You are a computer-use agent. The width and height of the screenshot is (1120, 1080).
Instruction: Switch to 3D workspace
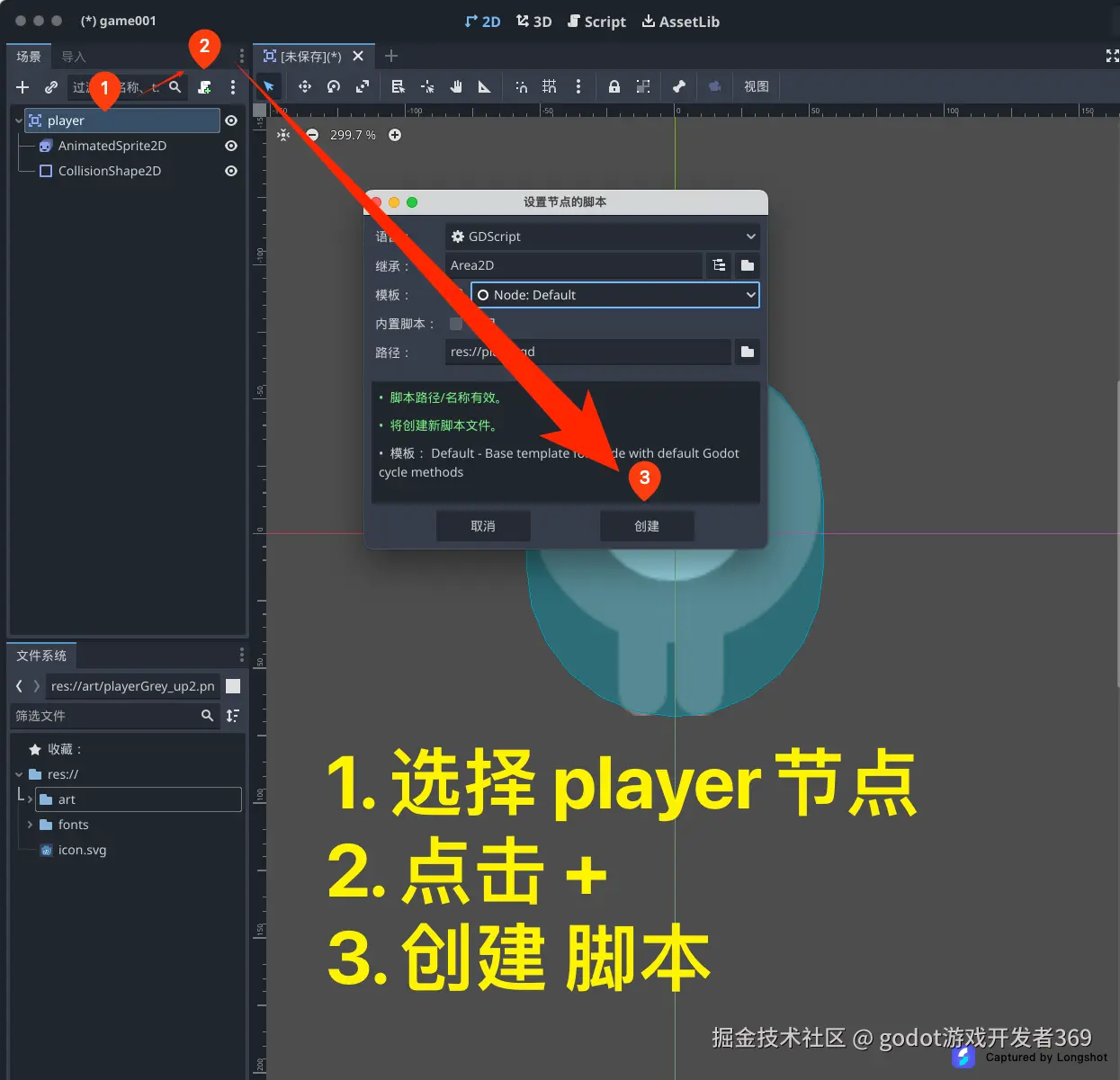533,22
